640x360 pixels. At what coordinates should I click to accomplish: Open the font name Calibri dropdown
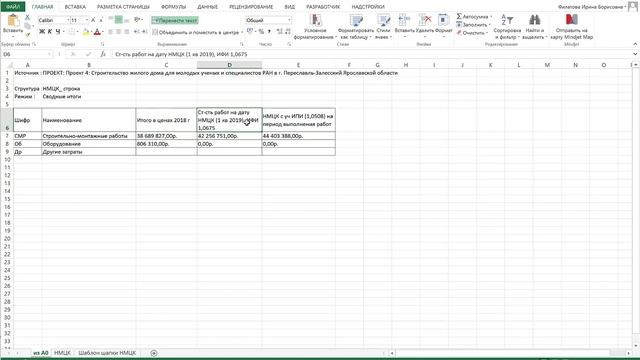[68, 20]
